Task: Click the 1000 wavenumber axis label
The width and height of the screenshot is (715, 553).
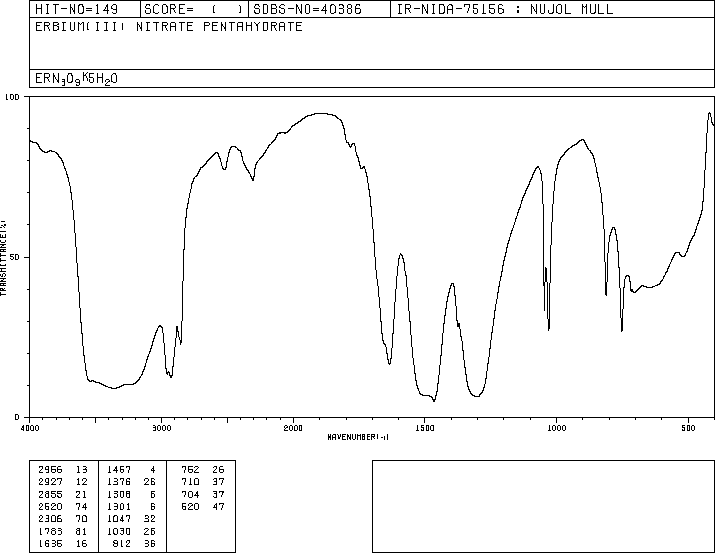Action: [556, 428]
